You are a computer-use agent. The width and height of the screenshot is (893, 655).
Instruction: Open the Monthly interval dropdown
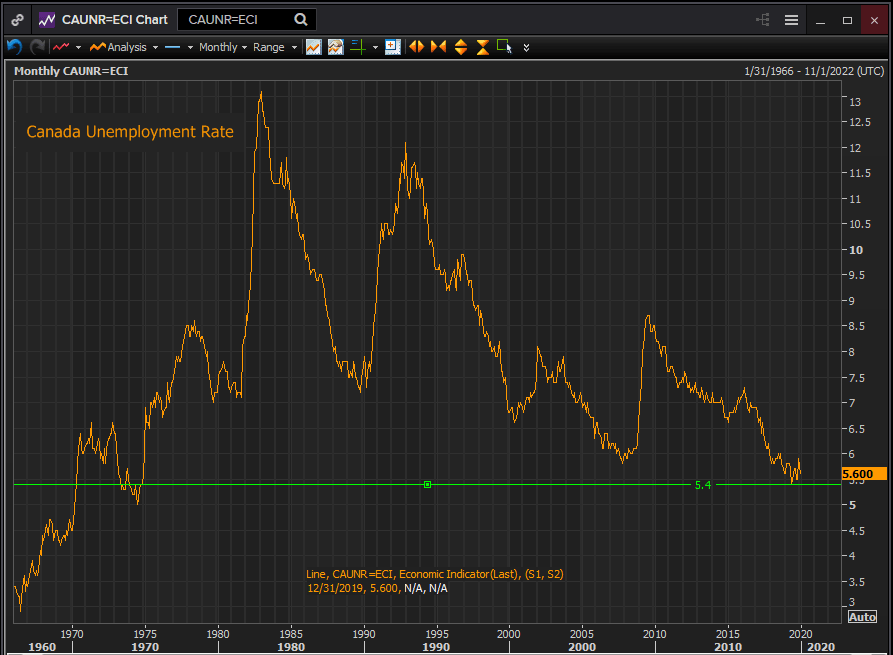(223, 47)
